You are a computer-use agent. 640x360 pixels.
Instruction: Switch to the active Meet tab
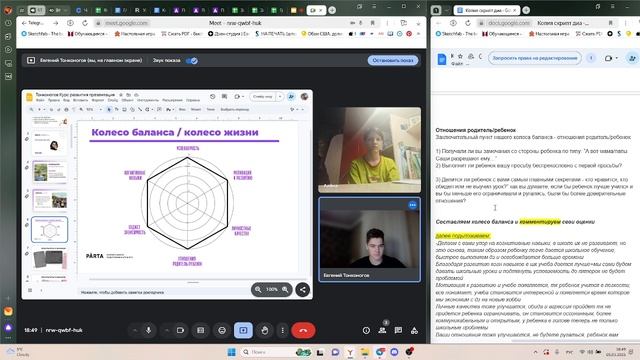pos(316,10)
